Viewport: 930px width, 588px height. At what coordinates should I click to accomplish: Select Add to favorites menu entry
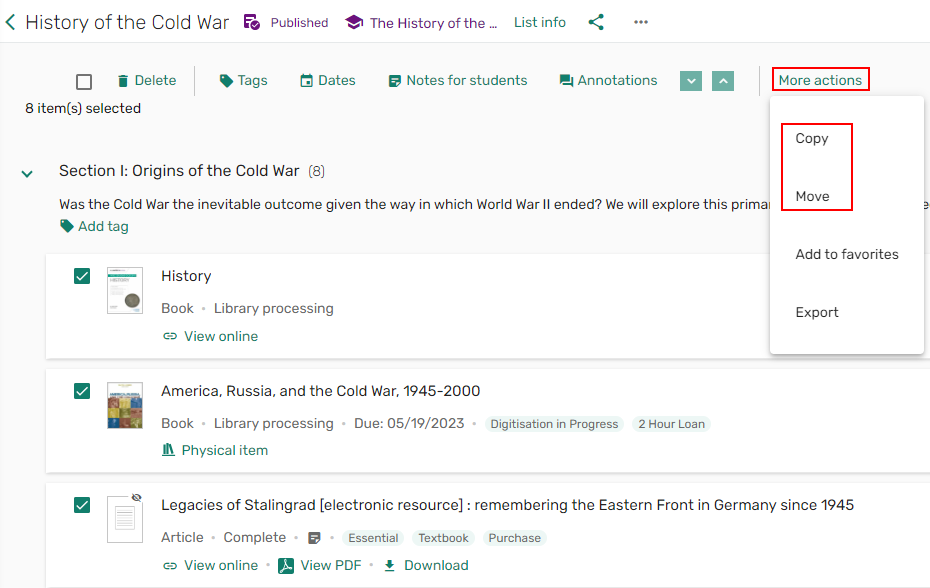point(847,255)
